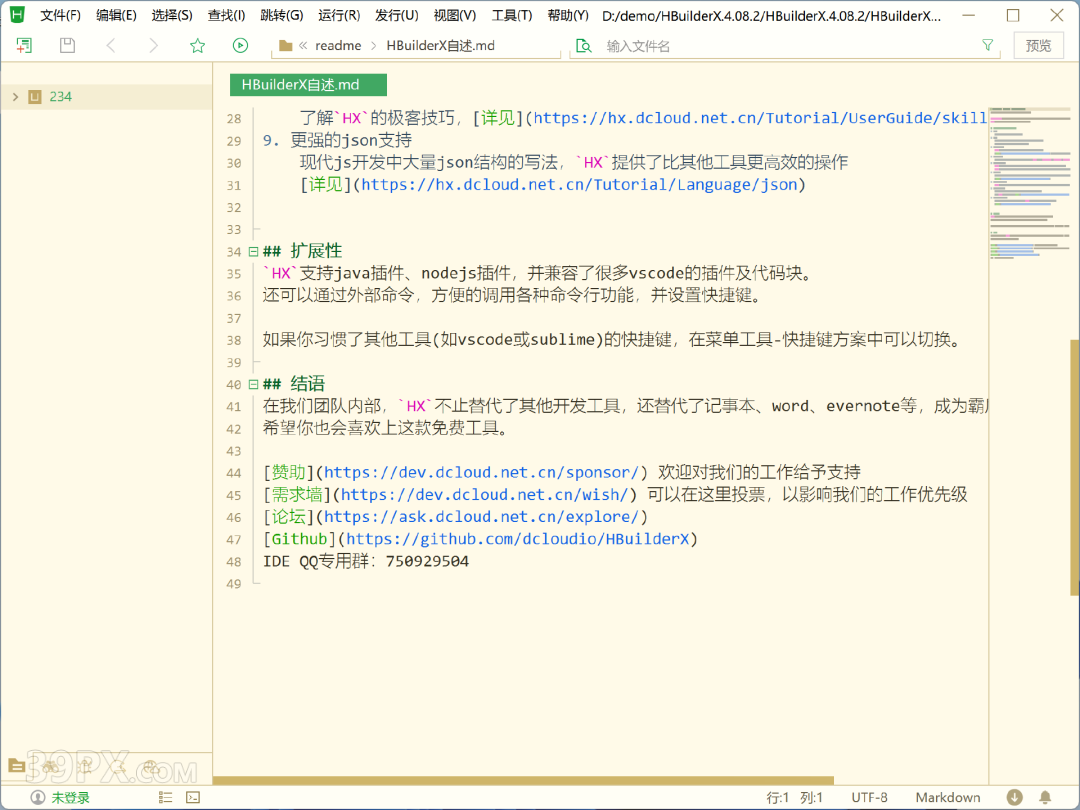Screen dimensions: 1080x810
Task: Go back with the left arrow
Action: pyautogui.click(x=110, y=45)
